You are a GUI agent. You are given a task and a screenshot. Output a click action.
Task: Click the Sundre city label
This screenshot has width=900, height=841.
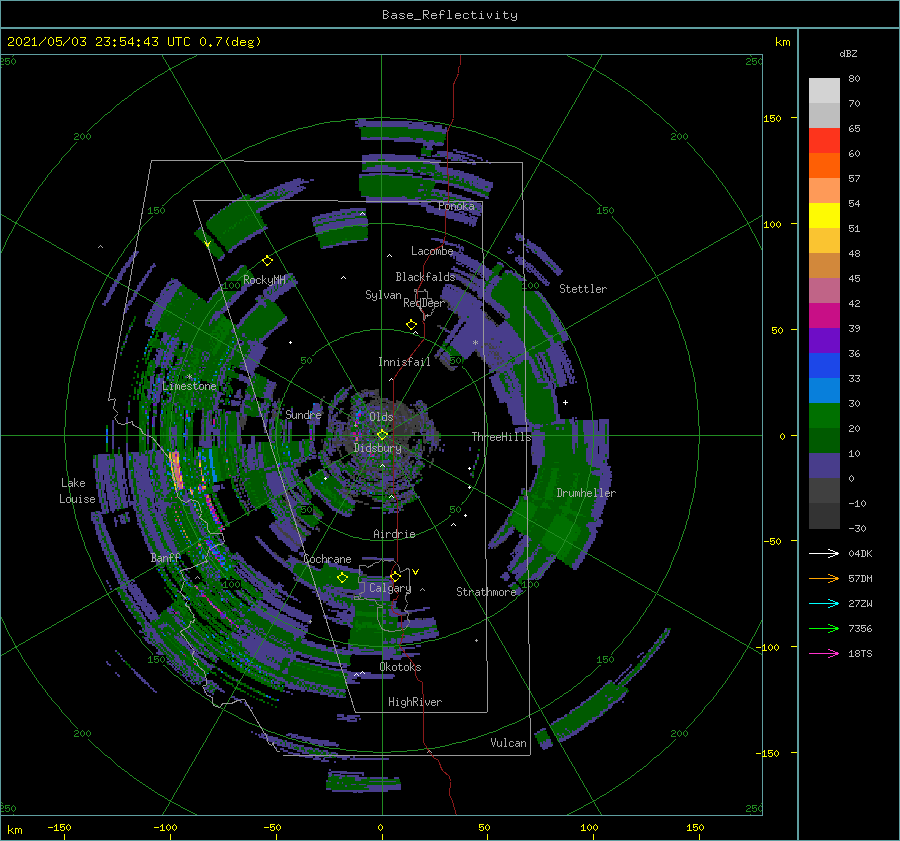pos(303,414)
